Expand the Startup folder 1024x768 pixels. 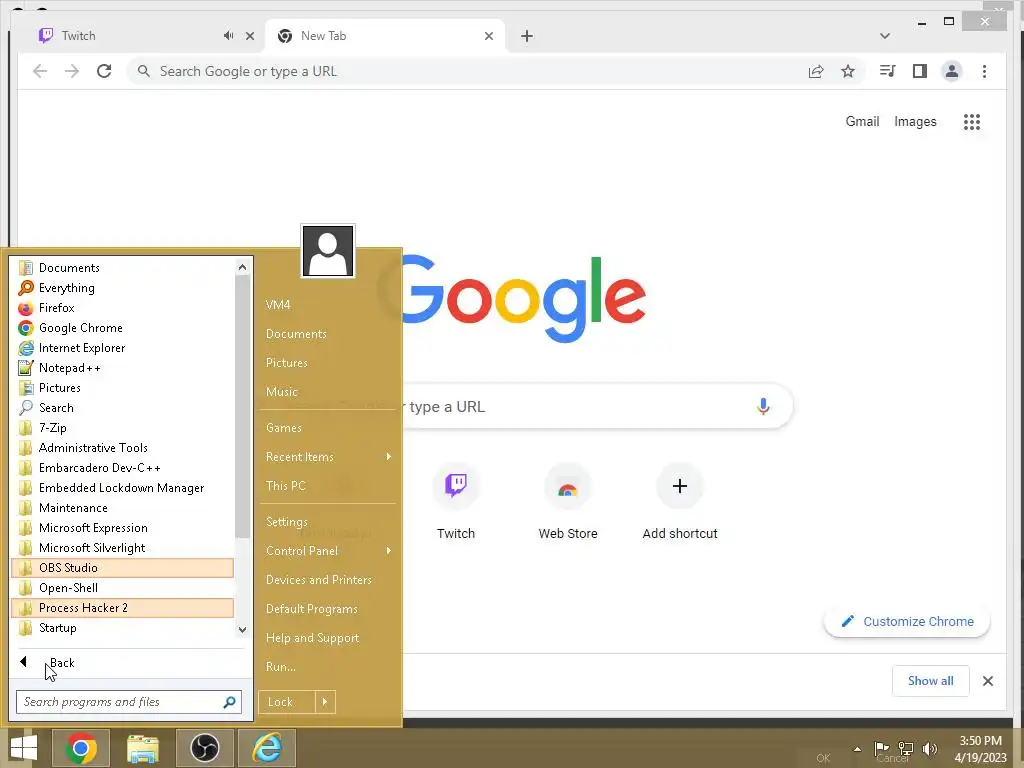point(123,628)
